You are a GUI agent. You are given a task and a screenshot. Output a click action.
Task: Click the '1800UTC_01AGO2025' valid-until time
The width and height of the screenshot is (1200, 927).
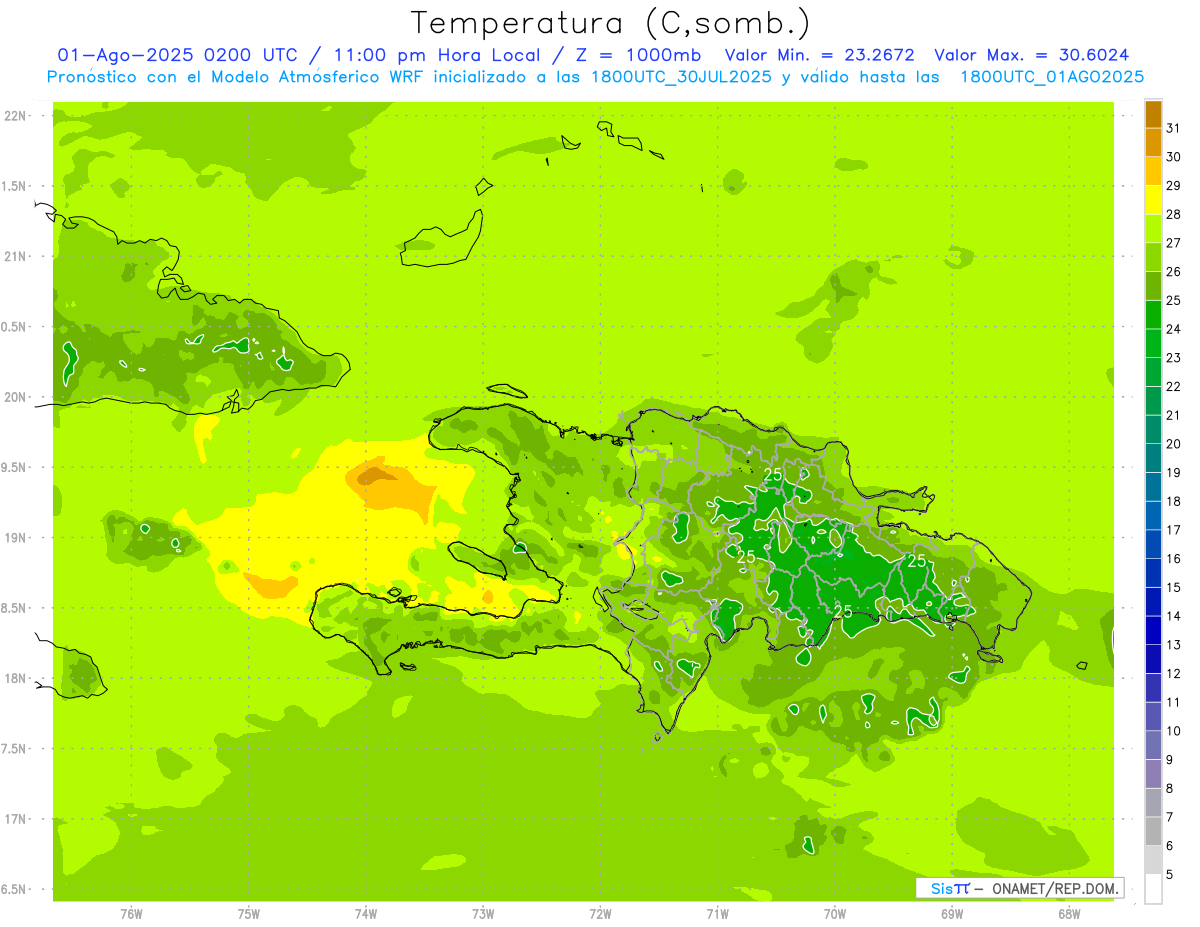coord(1052,77)
